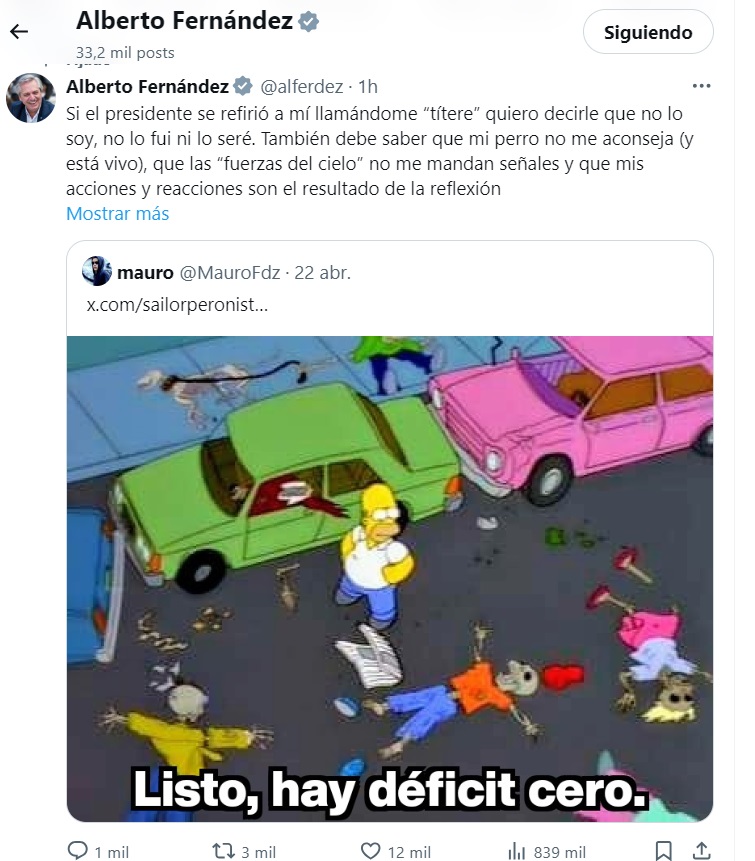The width and height of the screenshot is (755, 861).
Task: Click the verified badge beside header name
Action: coord(309,21)
